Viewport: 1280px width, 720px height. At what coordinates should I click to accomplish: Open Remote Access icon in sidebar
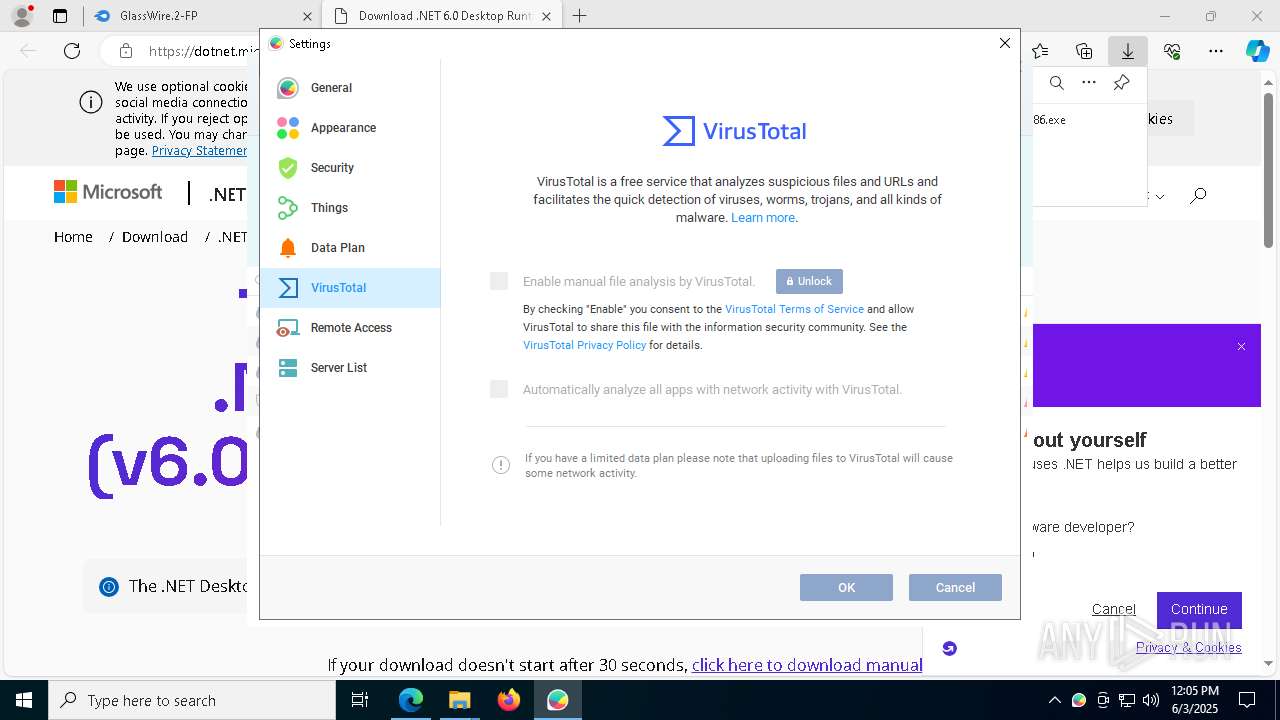click(x=288, y=328)
